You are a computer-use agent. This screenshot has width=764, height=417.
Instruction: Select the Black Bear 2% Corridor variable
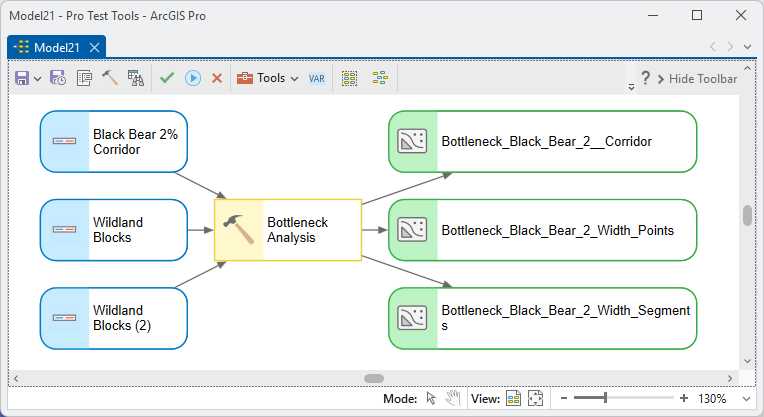(114, 142)
